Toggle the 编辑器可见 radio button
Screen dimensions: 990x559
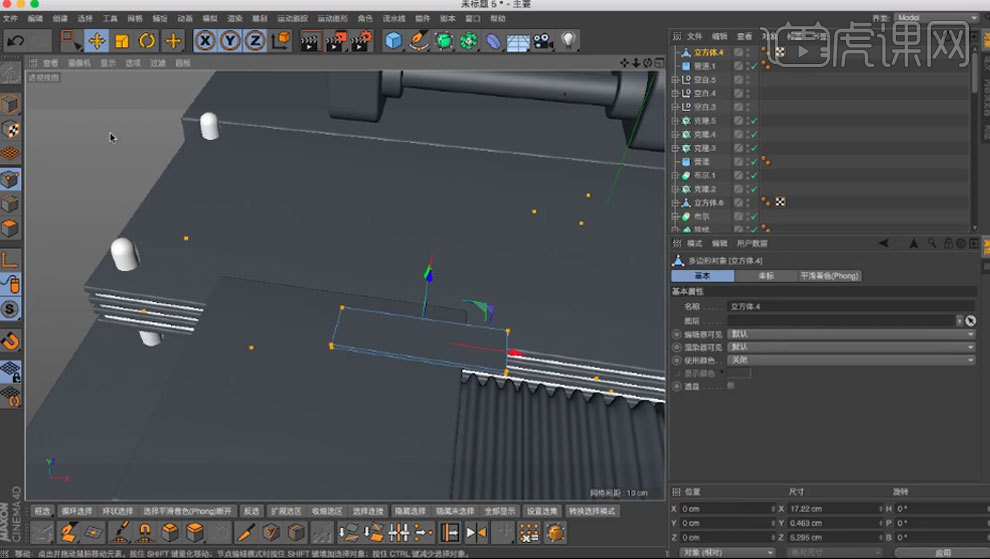tap(676, 334)
